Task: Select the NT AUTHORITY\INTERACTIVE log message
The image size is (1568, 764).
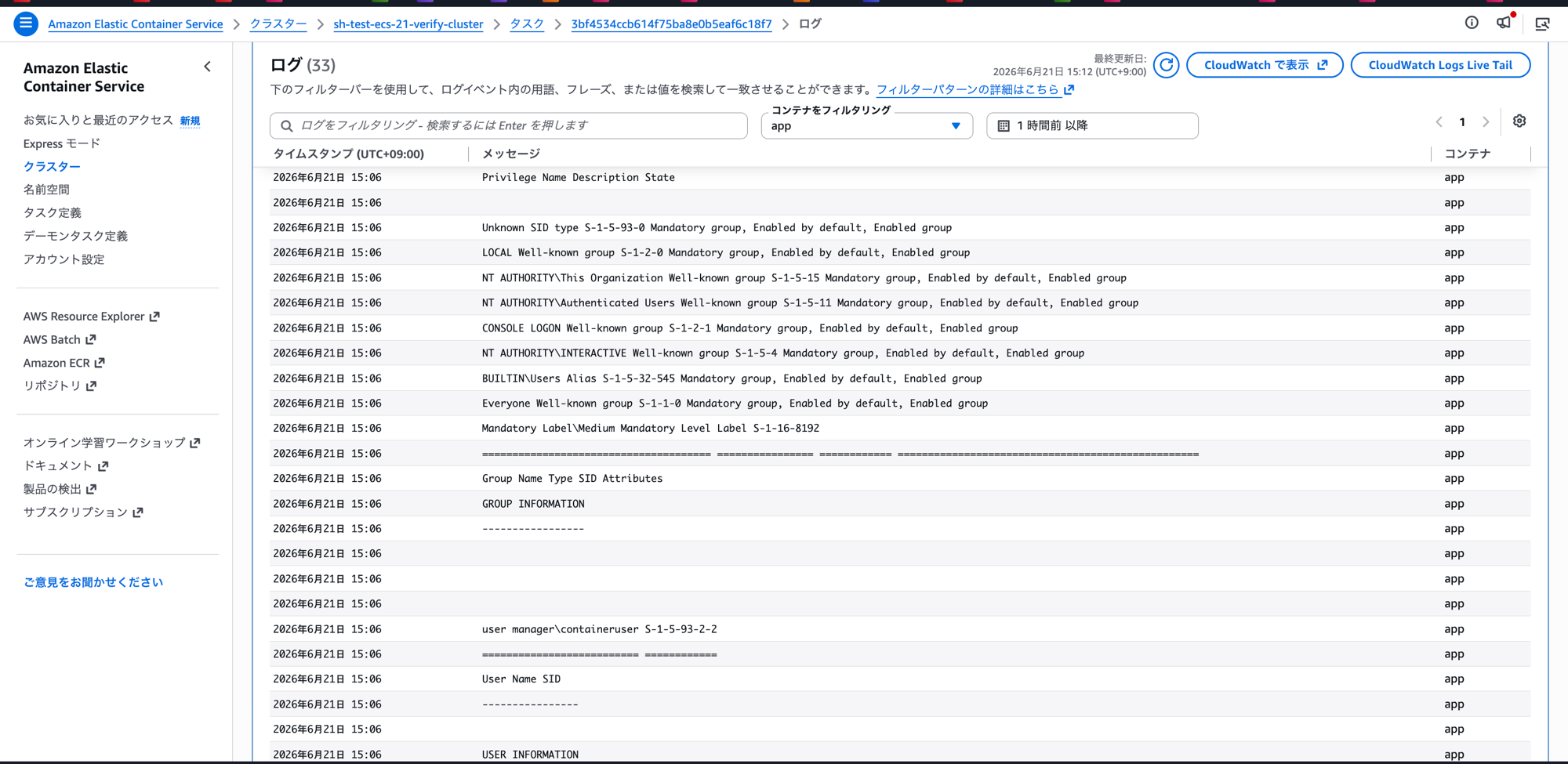Action: [x=783, y=353]
